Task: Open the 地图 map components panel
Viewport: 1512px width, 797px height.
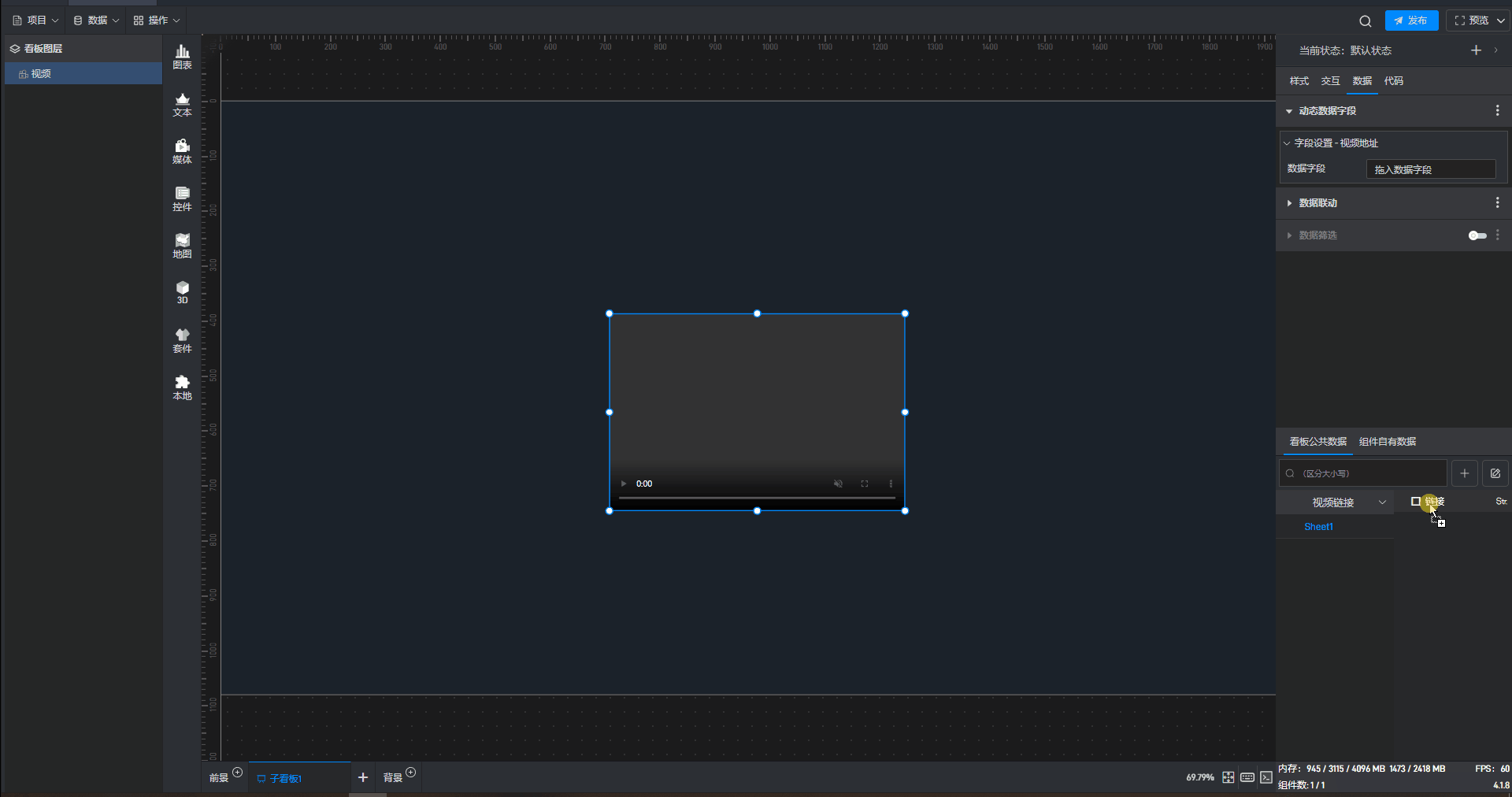Action: click(182, 246)
